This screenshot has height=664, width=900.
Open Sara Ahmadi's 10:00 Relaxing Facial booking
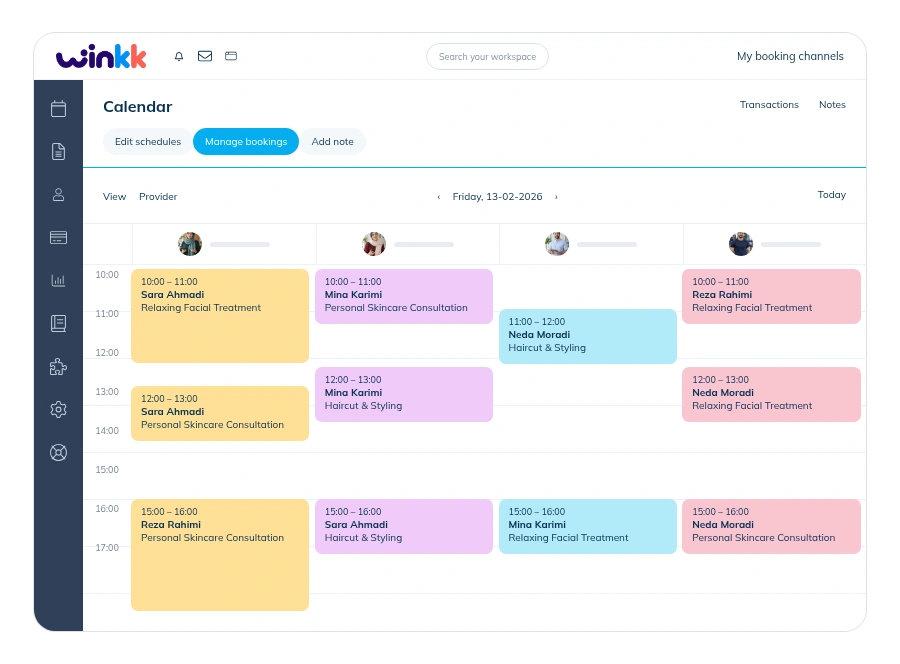point(220,316)
